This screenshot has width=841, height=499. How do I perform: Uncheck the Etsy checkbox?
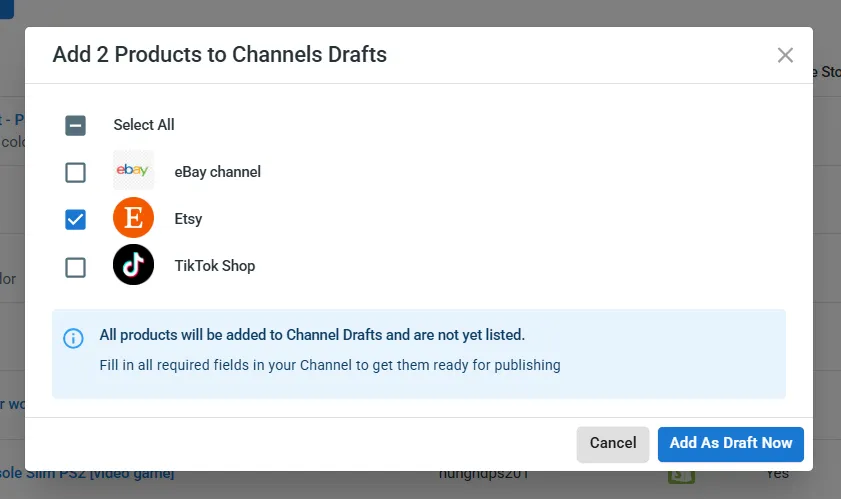pos(76,219)
